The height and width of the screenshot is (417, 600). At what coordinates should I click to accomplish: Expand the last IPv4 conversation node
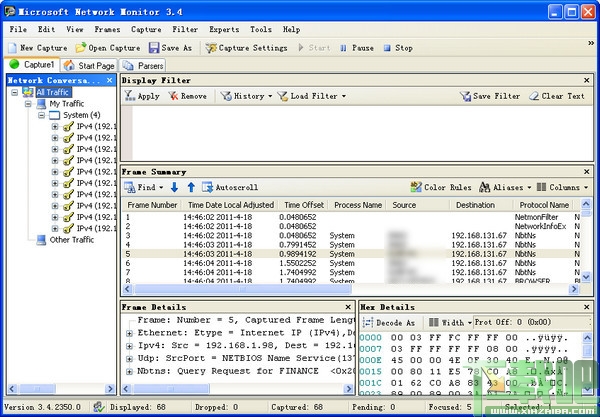click(x=55, y=229)
